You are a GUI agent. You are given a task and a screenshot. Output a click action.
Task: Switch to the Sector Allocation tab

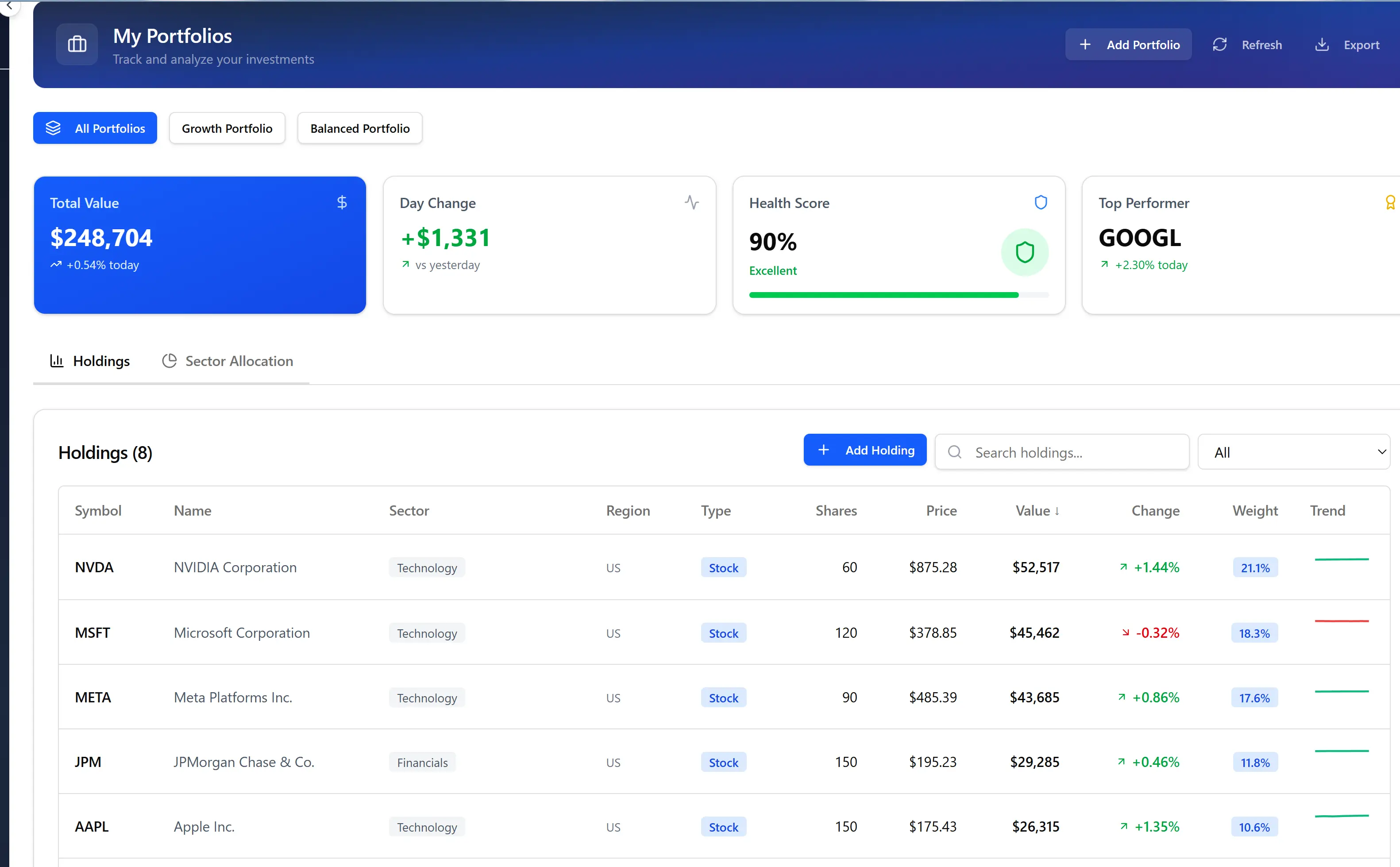tap(239, 361)
